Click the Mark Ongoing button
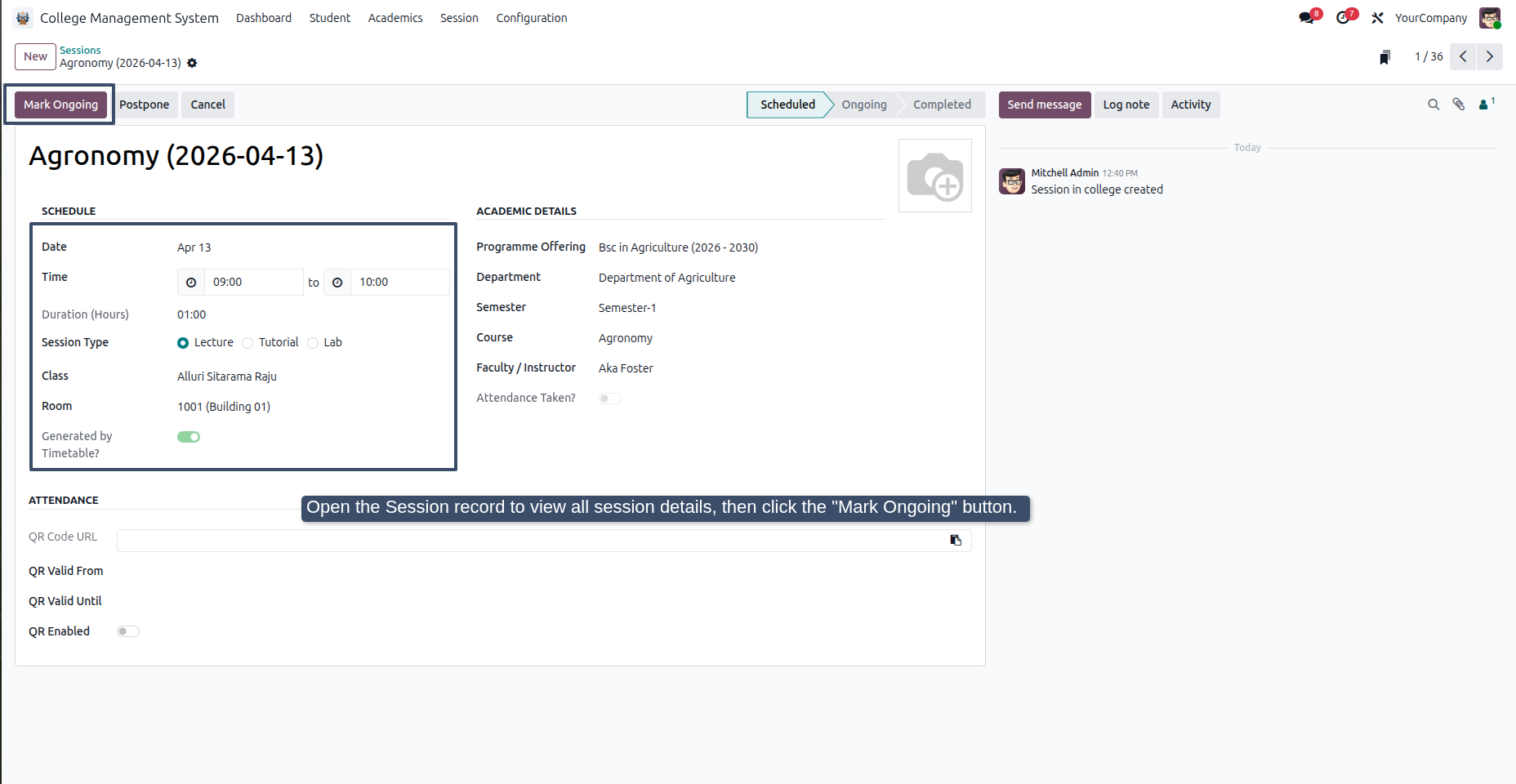This screenshot has width=1516, height=784. (x=60, y=105)
